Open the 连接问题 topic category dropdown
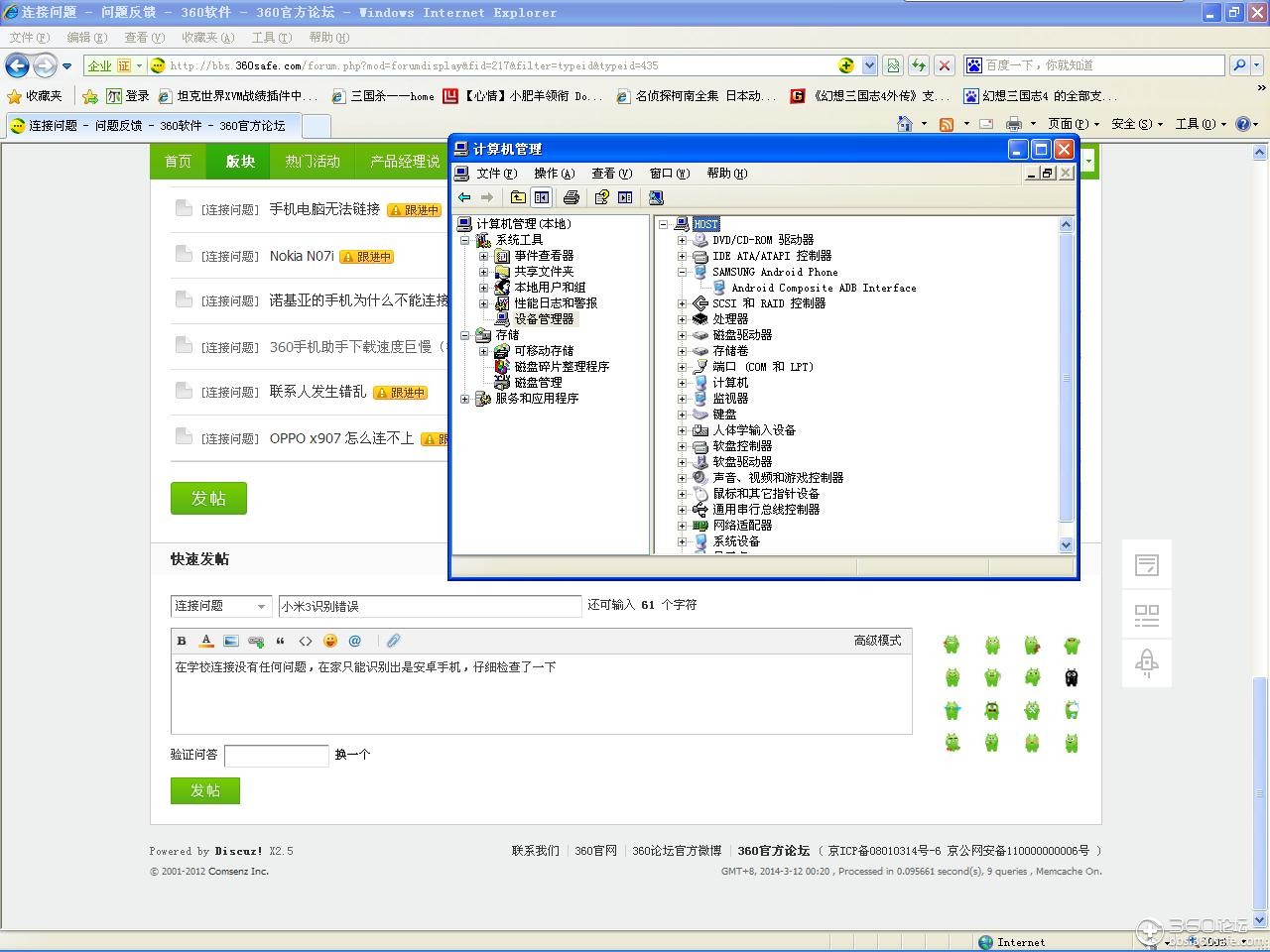1270x952 pixels. tap(220, 606)
